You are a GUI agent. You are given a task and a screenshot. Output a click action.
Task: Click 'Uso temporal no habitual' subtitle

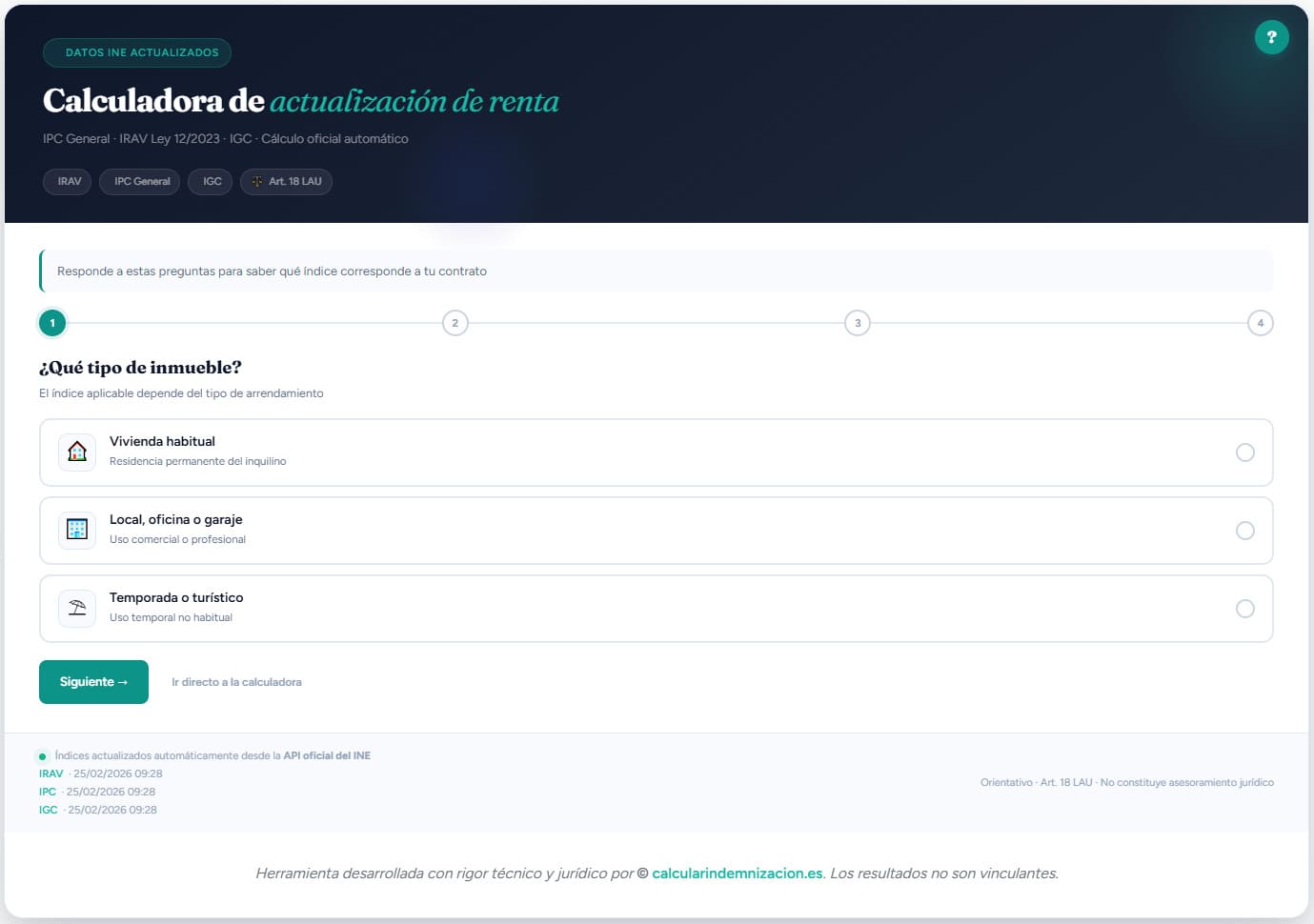click(171, 617)
